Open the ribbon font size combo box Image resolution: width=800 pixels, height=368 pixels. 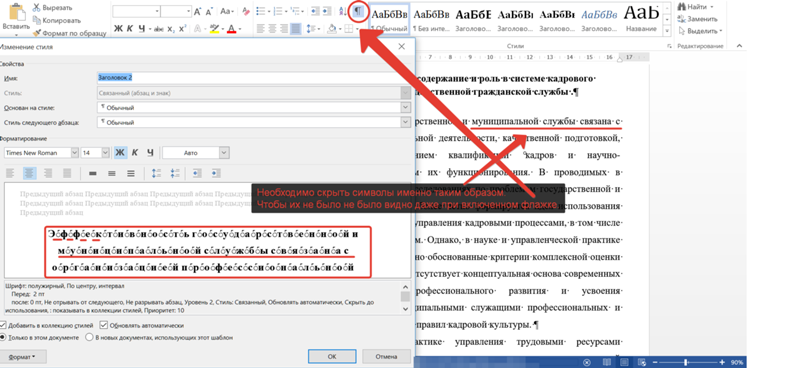click(x=176, y=11)
